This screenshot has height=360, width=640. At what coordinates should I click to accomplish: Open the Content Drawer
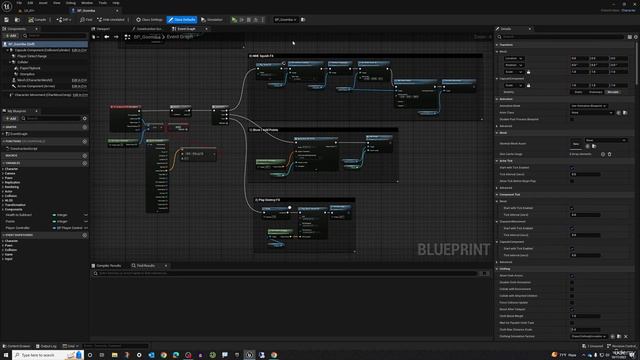click(x=17, y=346)
